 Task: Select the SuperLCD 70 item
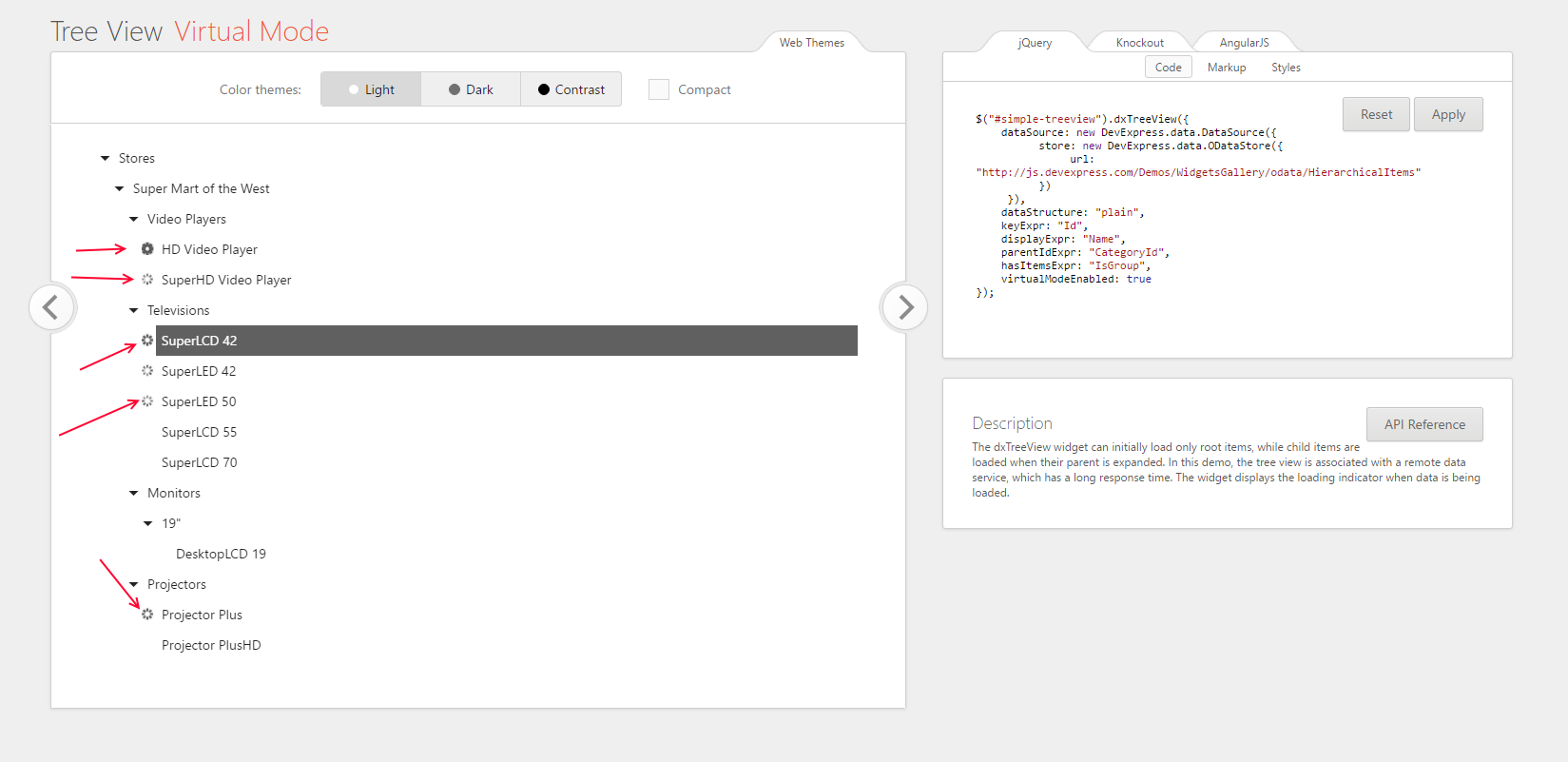[x=199, y=462]
